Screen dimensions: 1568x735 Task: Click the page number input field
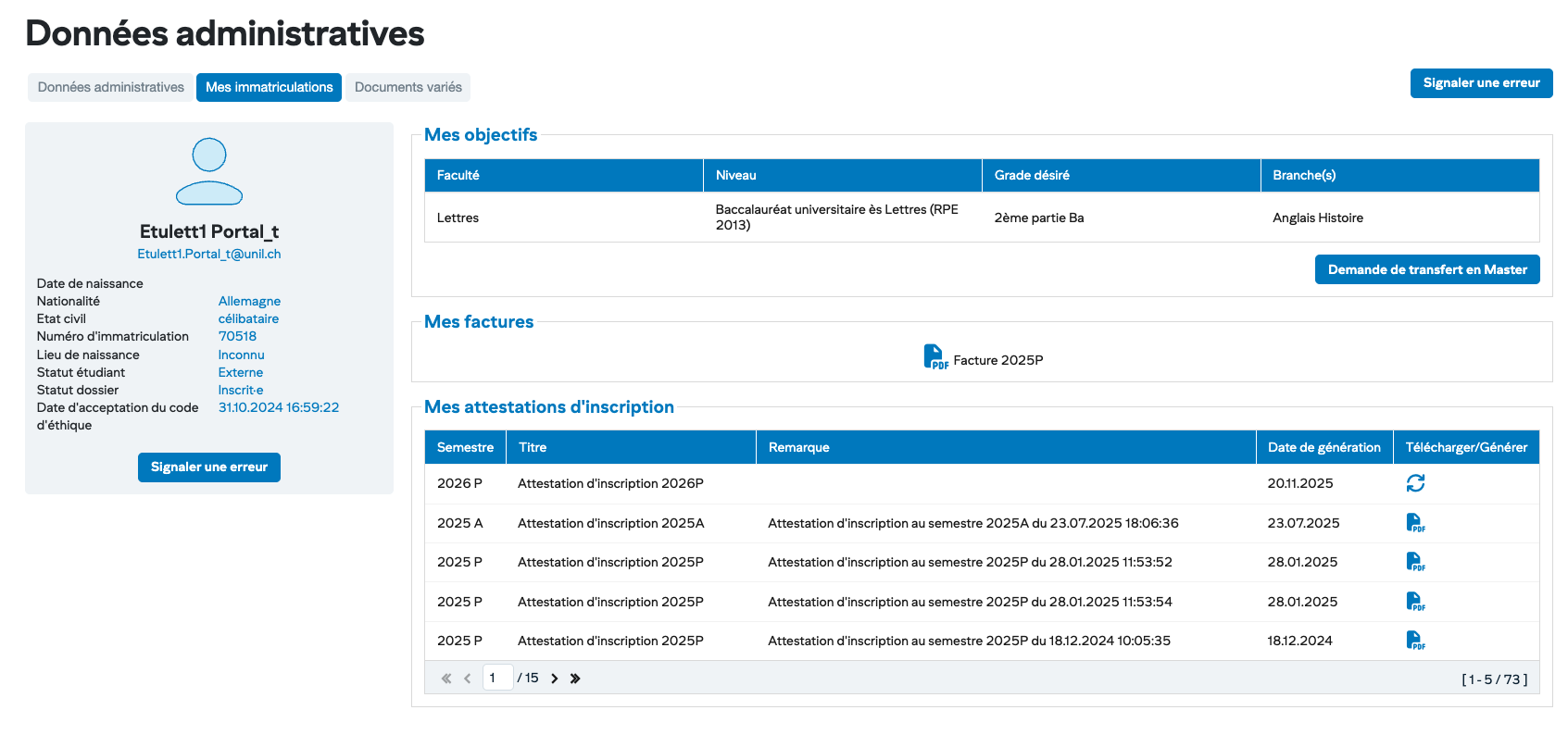497,678
